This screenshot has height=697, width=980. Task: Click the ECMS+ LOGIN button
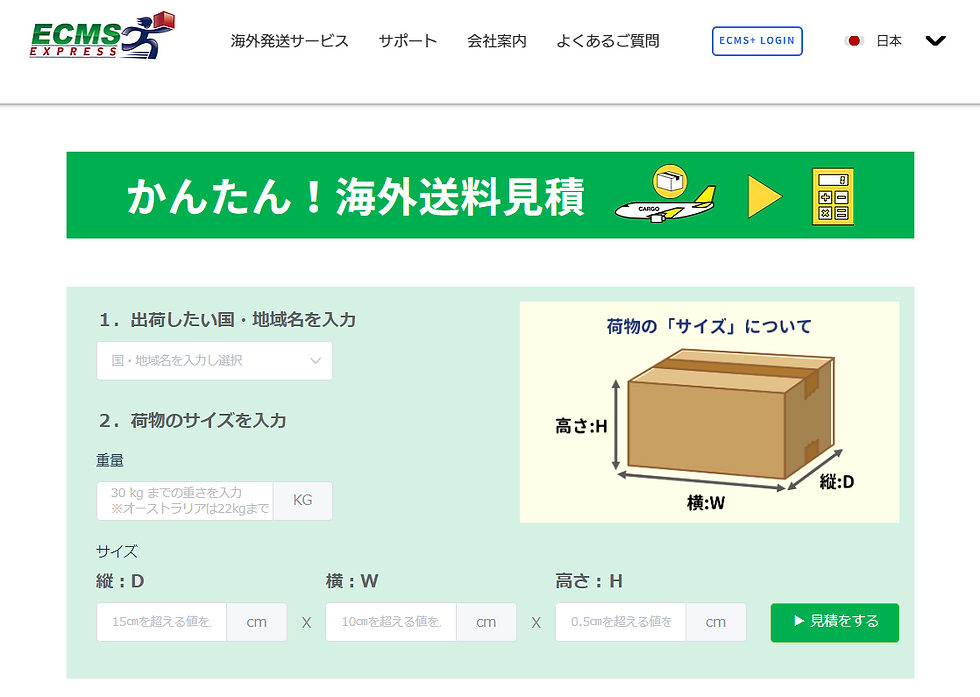[x=757, y=41]
